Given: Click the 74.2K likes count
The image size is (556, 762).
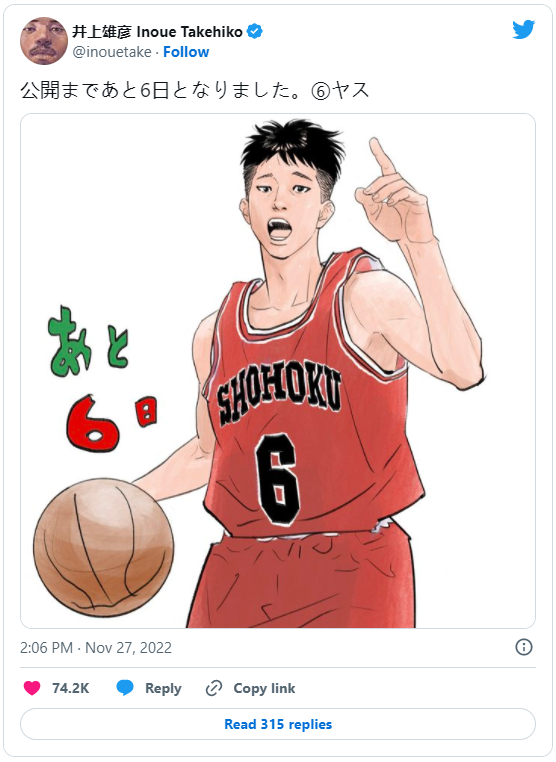Looking at the screenshot, I should (70, 688).
